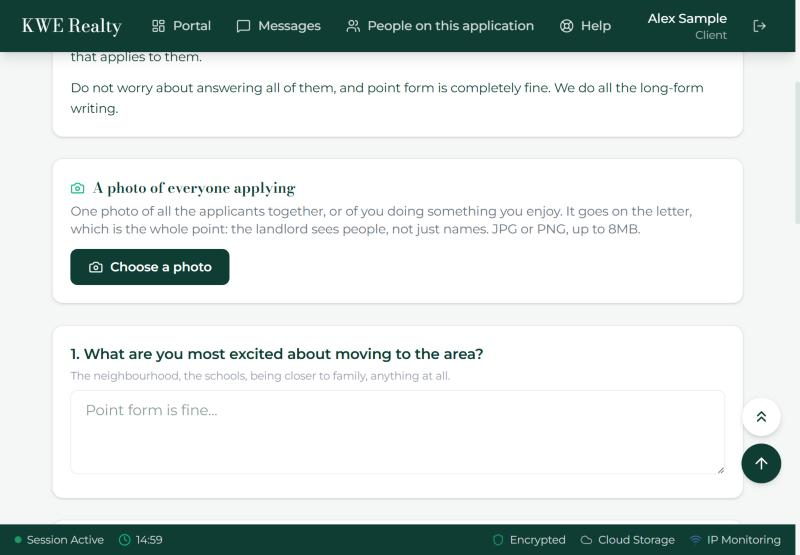This screenshot has width=800, height=555.
Task: Click the IP Monitoring status label
Action: tap(743, 540)
